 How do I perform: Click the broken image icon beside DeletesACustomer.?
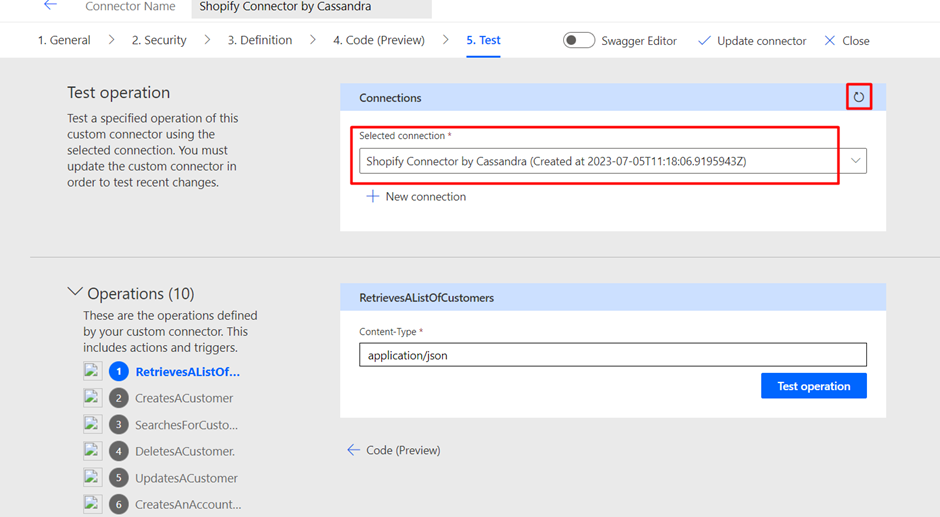pos(92,450)
